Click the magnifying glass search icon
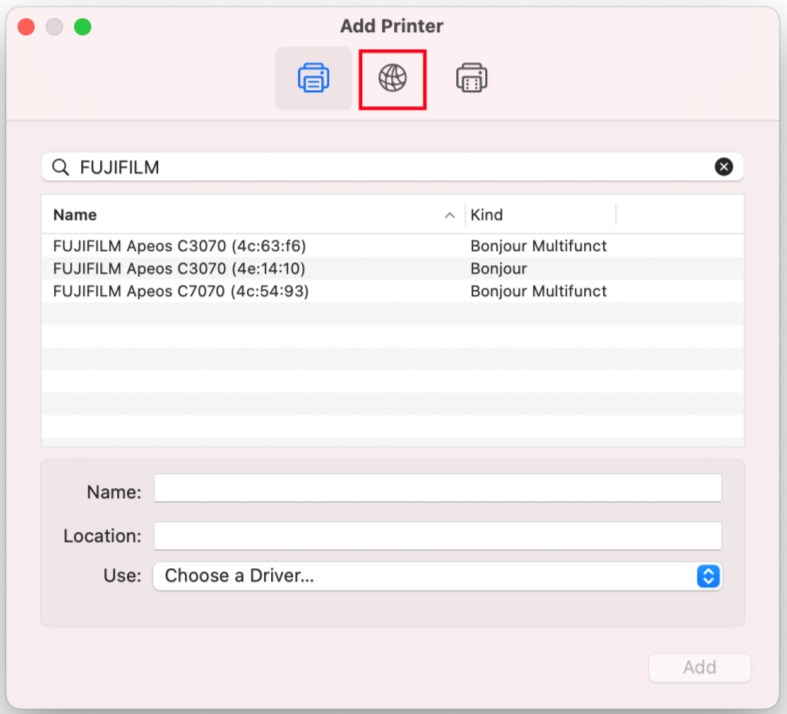787x714 pixels. (61, 167)
